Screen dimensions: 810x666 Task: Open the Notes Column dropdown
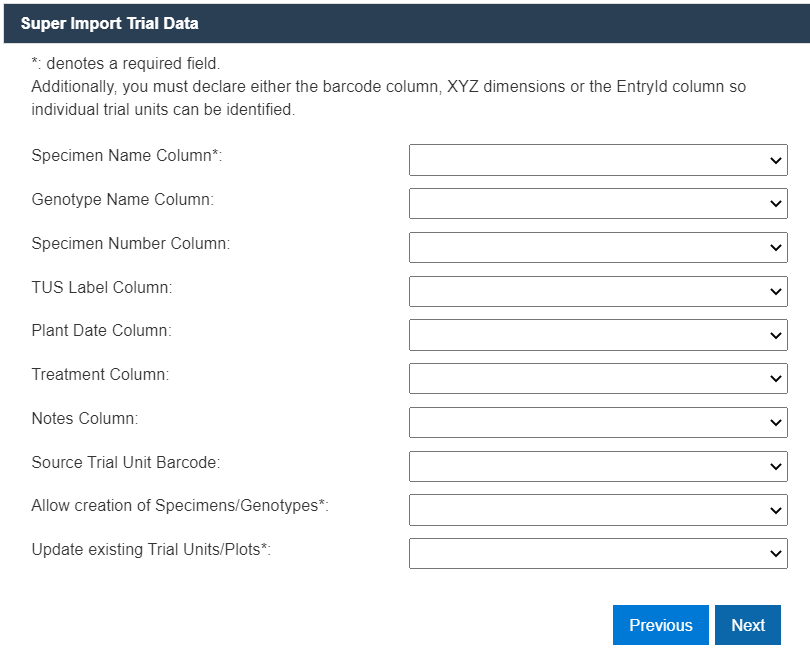point(598,422)
